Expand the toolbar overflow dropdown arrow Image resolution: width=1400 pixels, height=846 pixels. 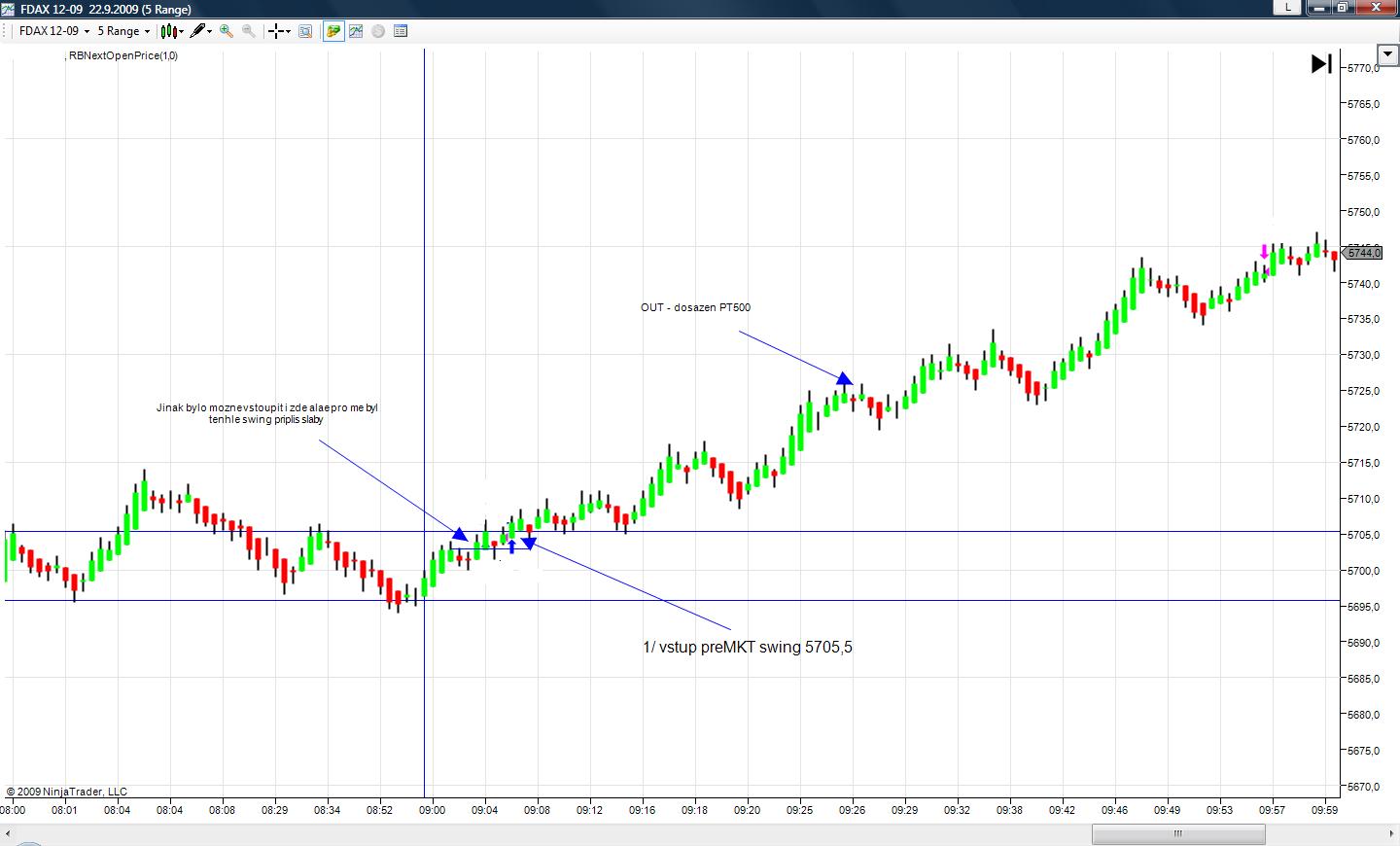point(1387,54)
